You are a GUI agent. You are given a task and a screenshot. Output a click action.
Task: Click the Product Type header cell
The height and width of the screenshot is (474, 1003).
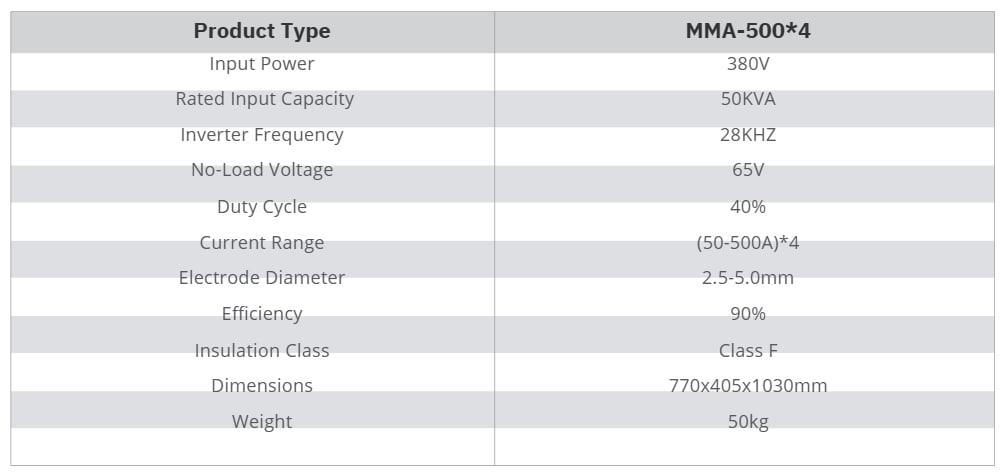(x=261, y=31)
